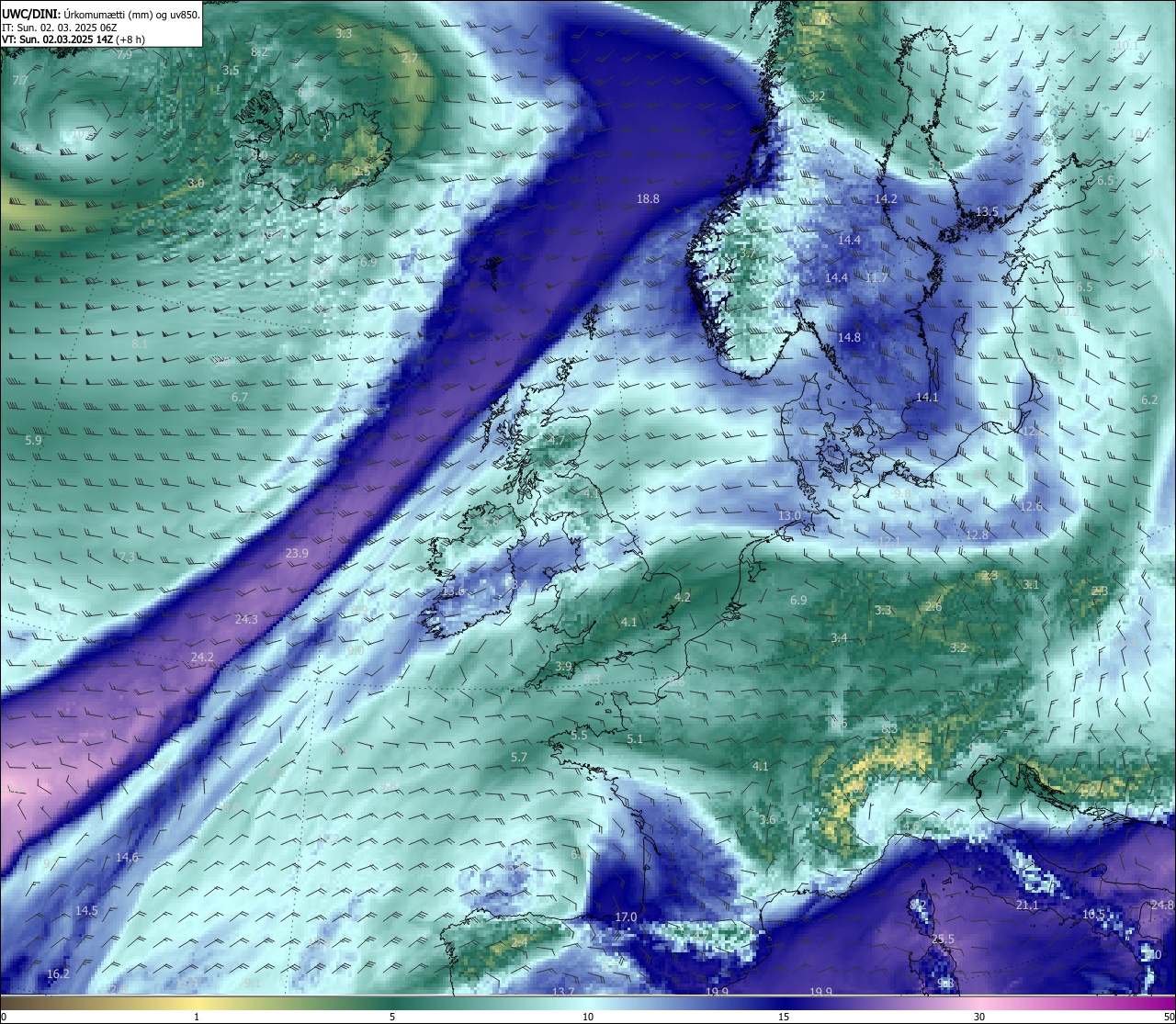1176x1024 pixels.
Task: Select the legend tick label 5
Action: (x=392, y=1017)
